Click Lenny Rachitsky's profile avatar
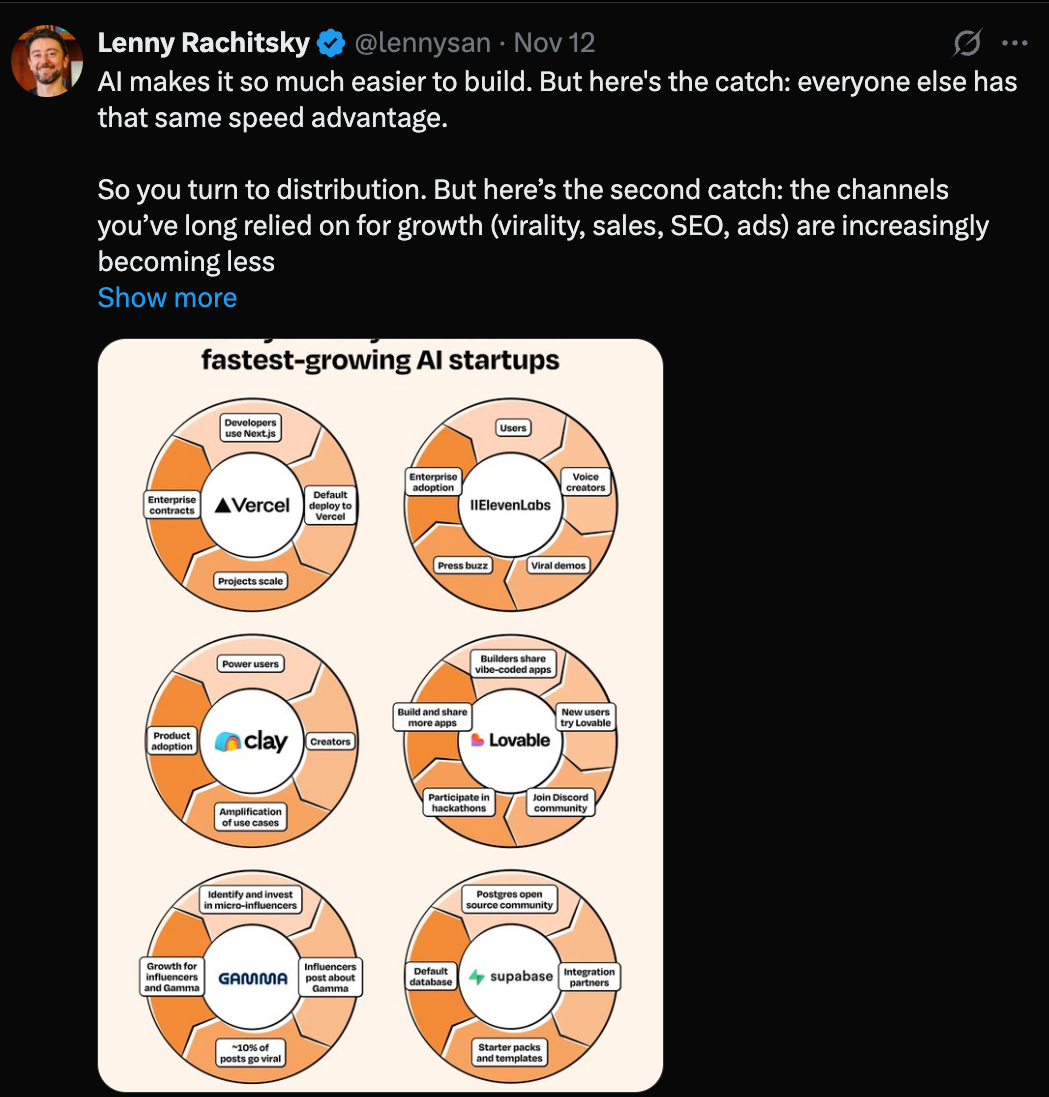 pyautogui.click(x=46, y=62)
